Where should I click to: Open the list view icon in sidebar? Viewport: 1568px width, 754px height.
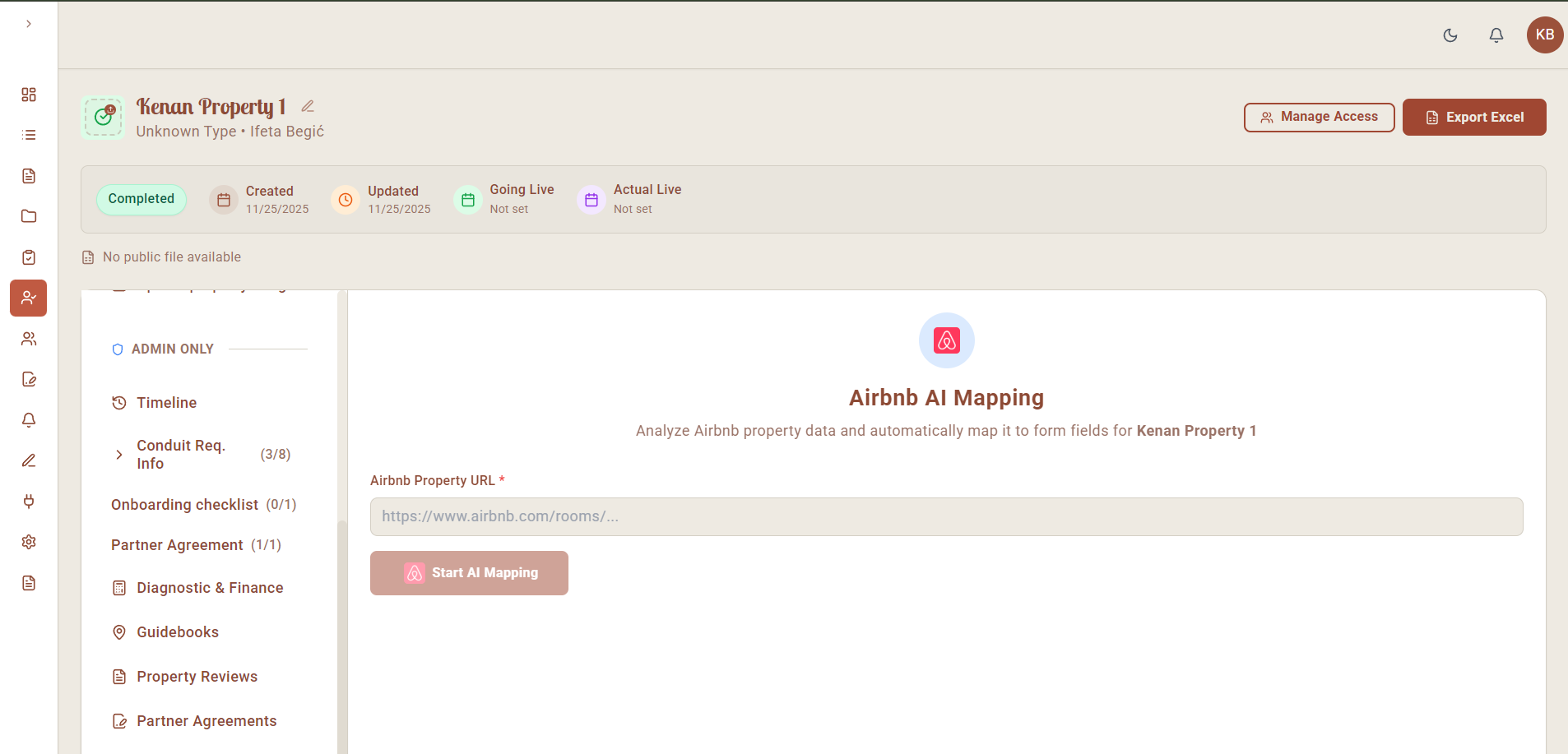29,135
